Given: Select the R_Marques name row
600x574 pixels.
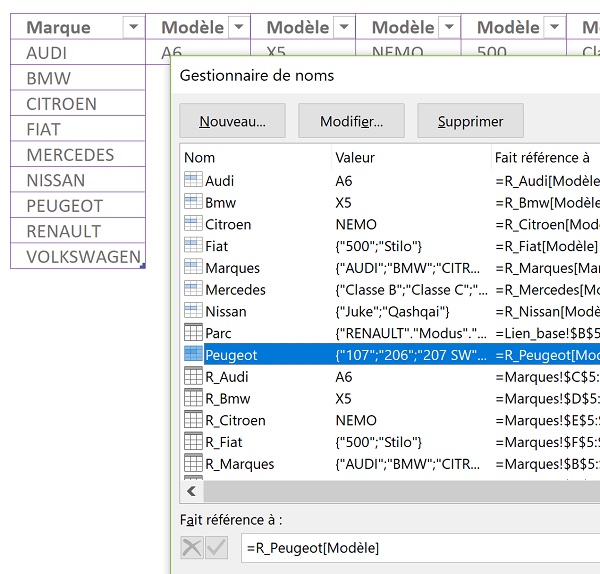Looking at the screenshot, I should 390,464.
